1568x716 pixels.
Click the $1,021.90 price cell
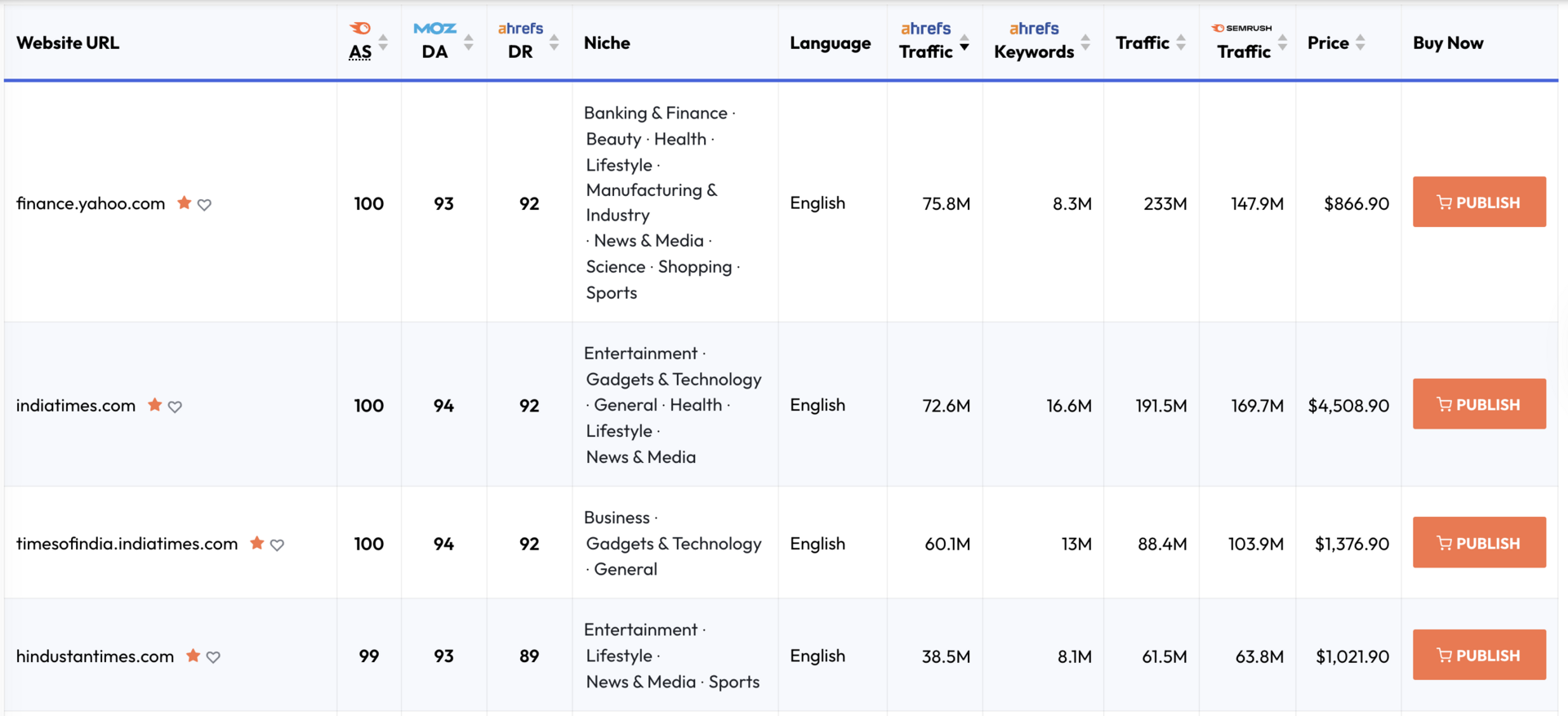(x=1352, y=656)
